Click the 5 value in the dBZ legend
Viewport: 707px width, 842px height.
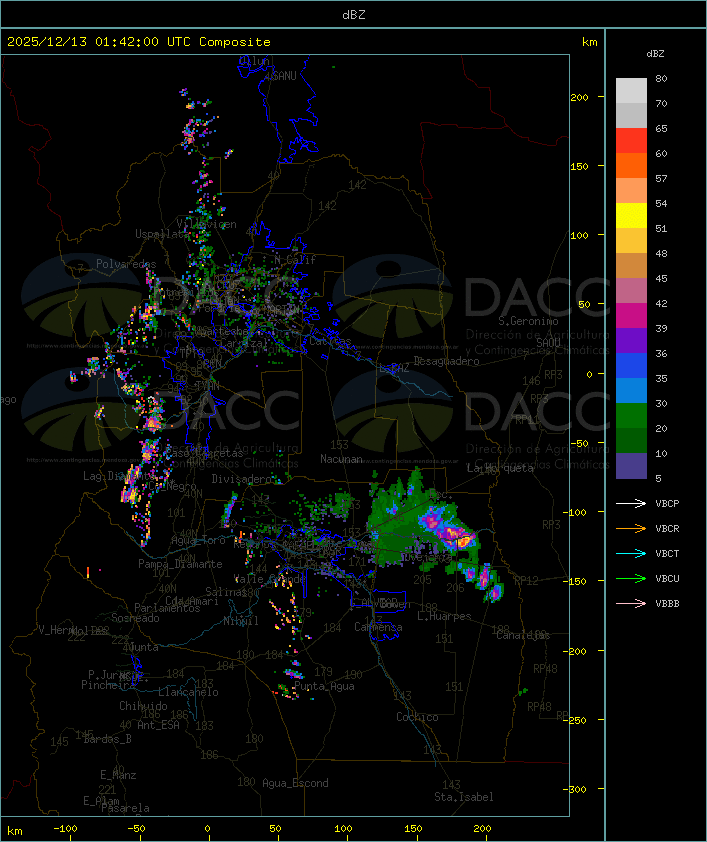658,478
